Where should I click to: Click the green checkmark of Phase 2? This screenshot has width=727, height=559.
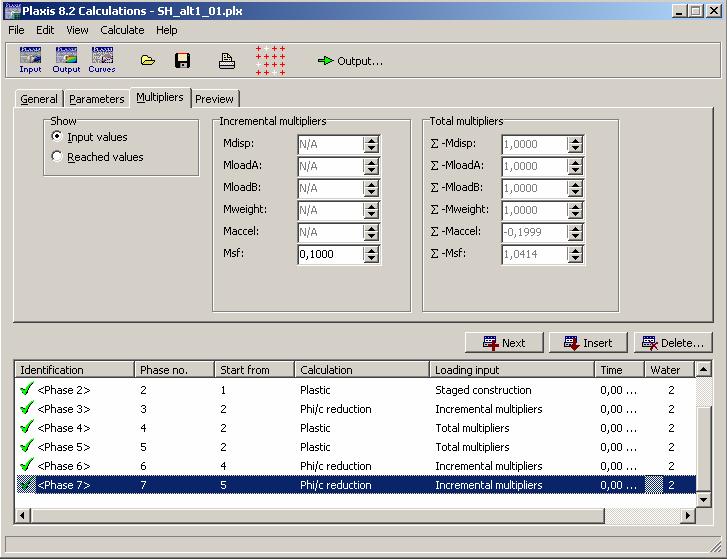tap(27, 389)
